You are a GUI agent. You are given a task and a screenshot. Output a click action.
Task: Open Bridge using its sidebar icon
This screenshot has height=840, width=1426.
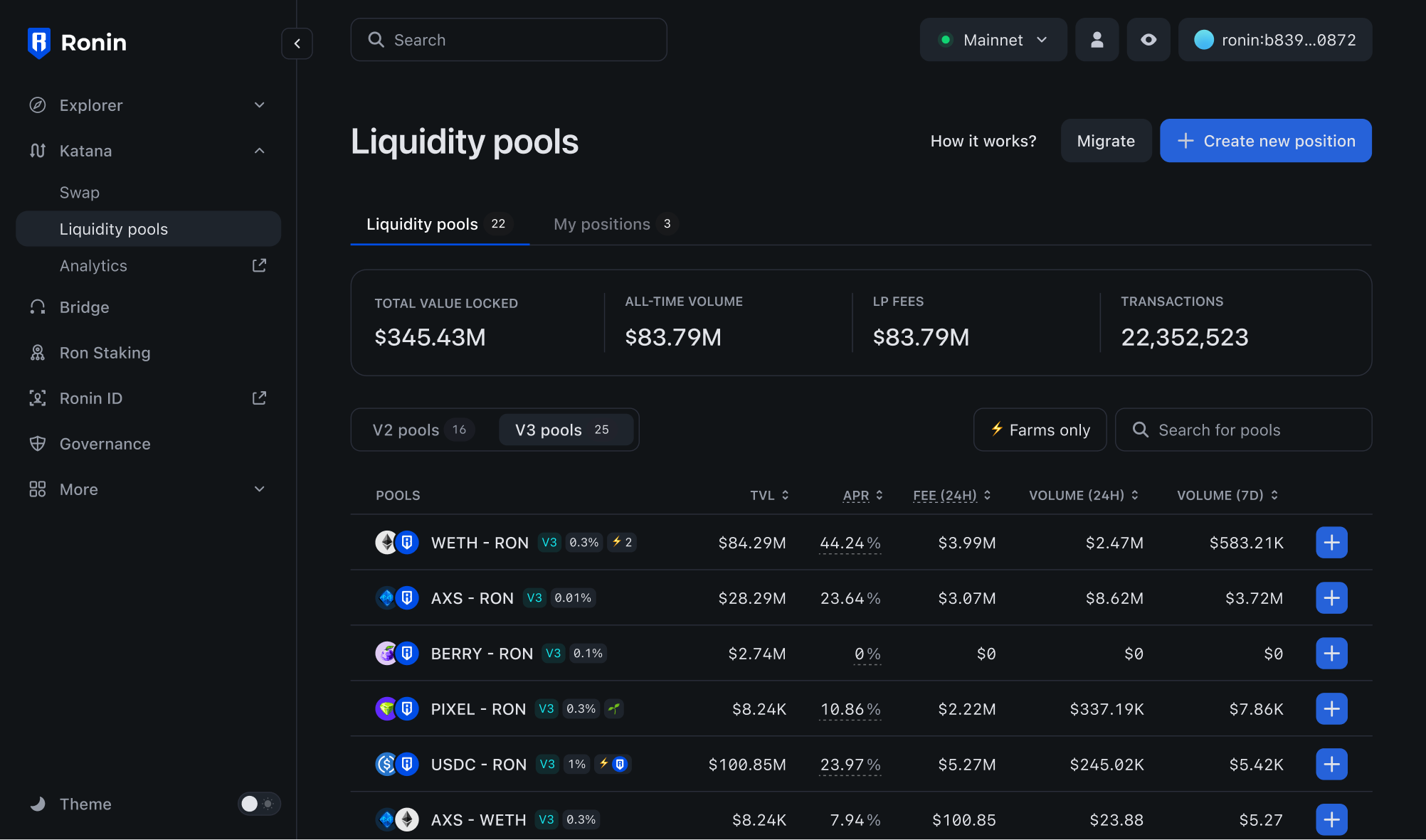click(x=37, y=307)
